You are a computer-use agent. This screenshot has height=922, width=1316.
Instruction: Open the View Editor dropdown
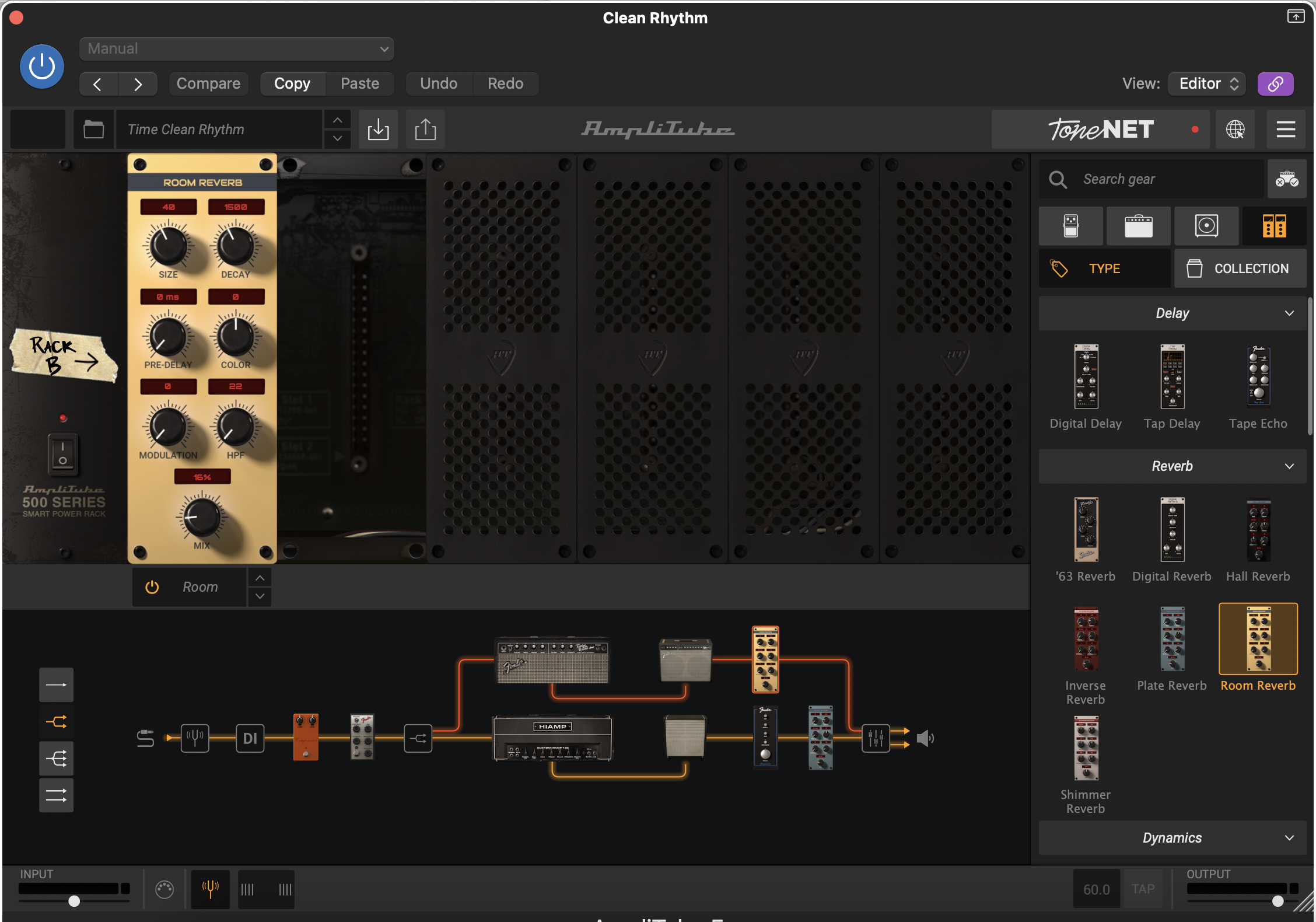(1207, 84)
